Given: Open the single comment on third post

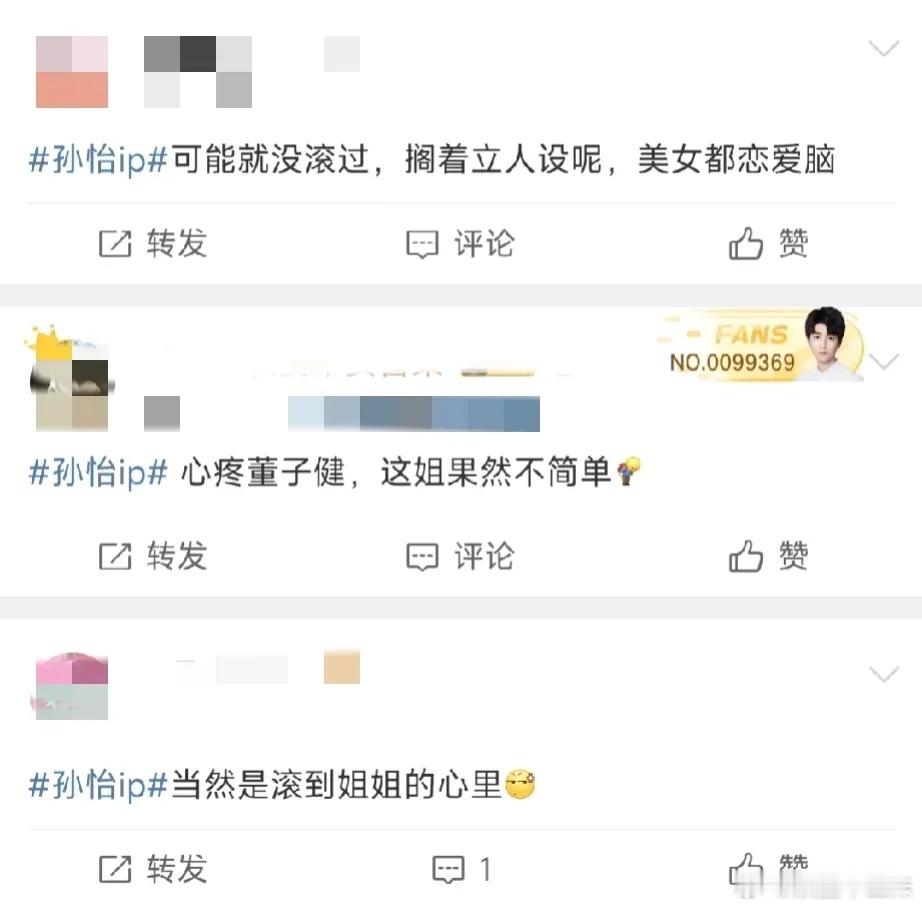Looking at the screenshot, I should click(462, 869).
